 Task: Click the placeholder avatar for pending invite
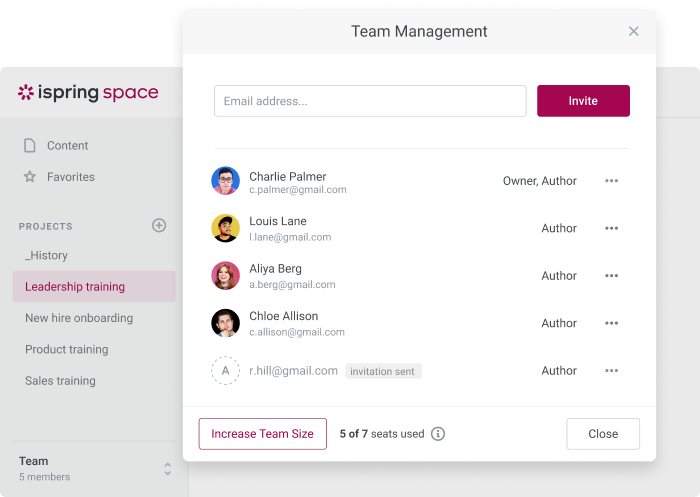[225, 371]
